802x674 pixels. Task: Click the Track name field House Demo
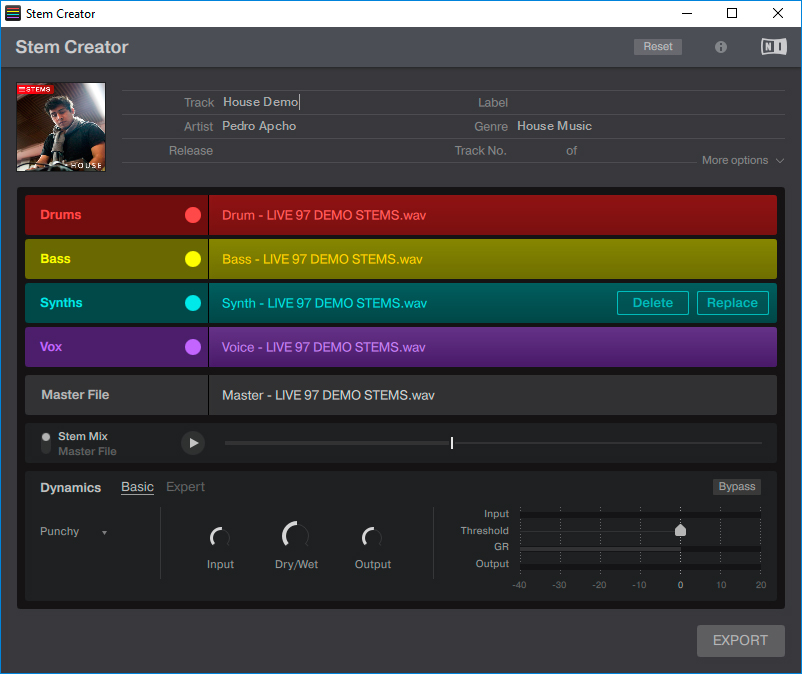coord(261,102)
